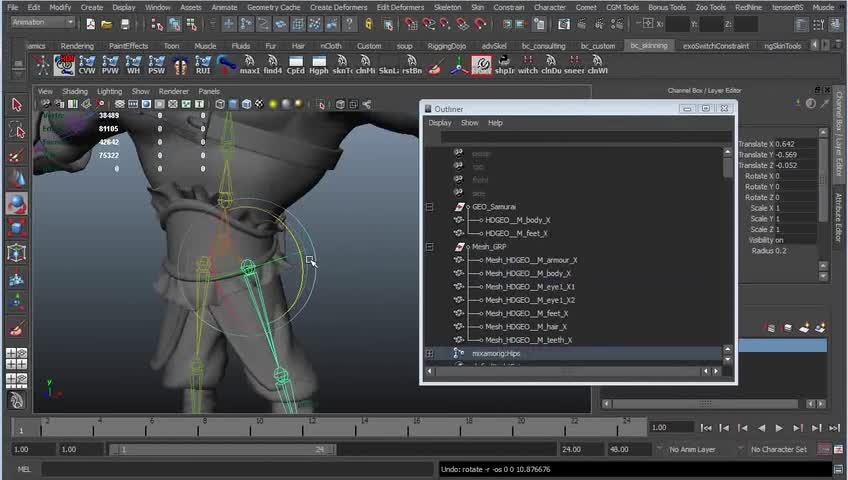Collapse the GEO_Samurai group in Outliner

(x=429, y=207)
